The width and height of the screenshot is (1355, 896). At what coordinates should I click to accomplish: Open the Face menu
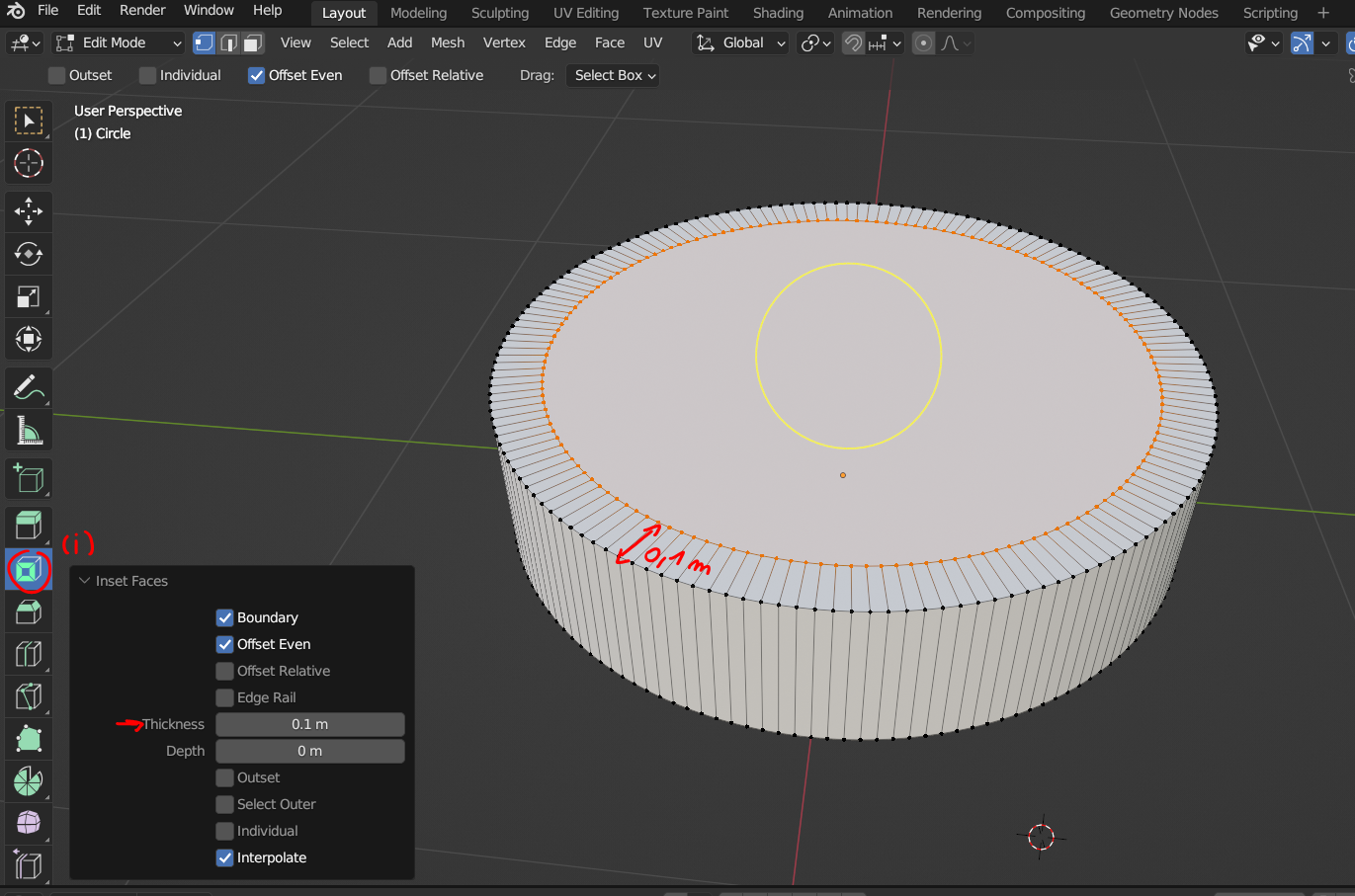coord(610,42)
